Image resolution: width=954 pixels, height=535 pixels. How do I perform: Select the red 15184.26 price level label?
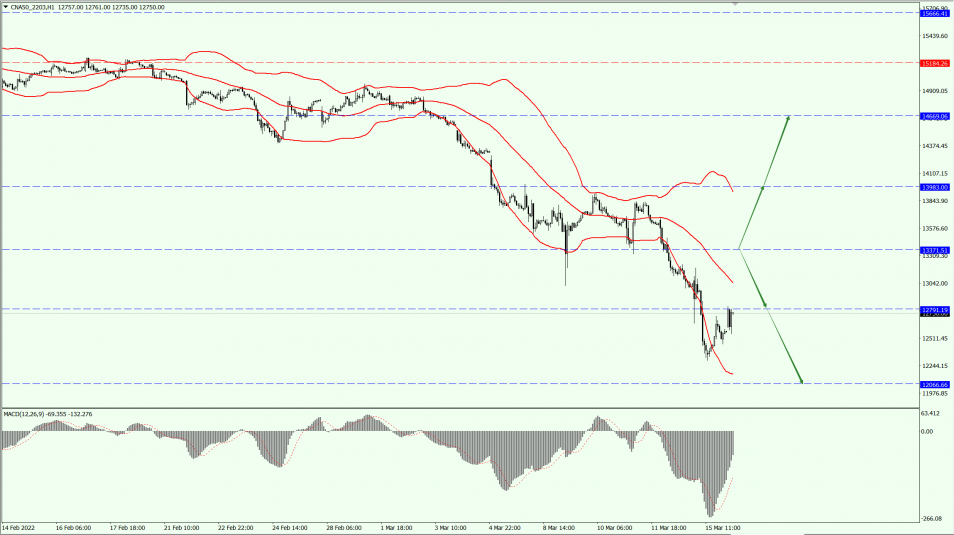pyautogui.click(x=934, y=63)
